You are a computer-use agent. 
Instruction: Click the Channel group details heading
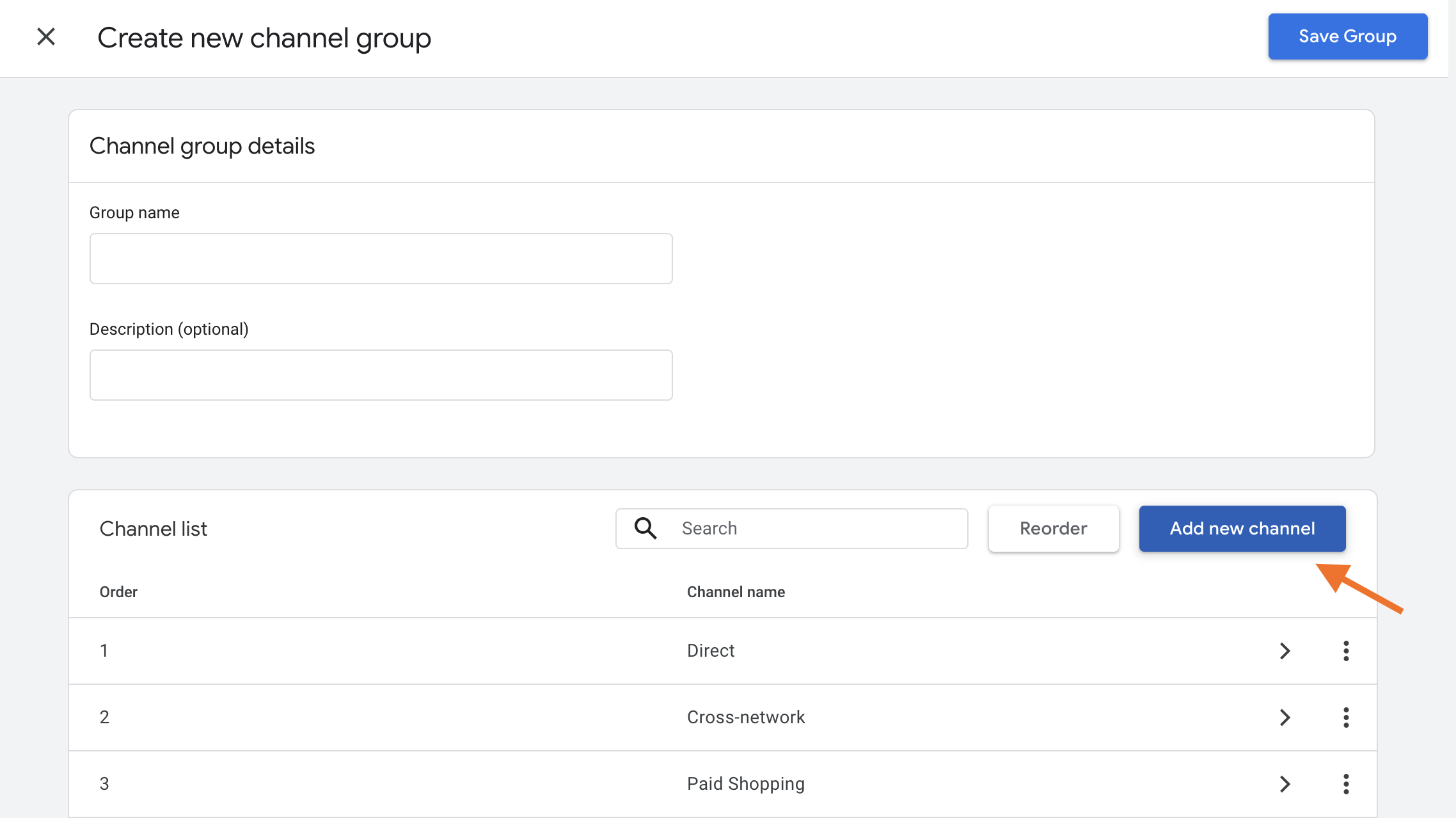[202, 147]
